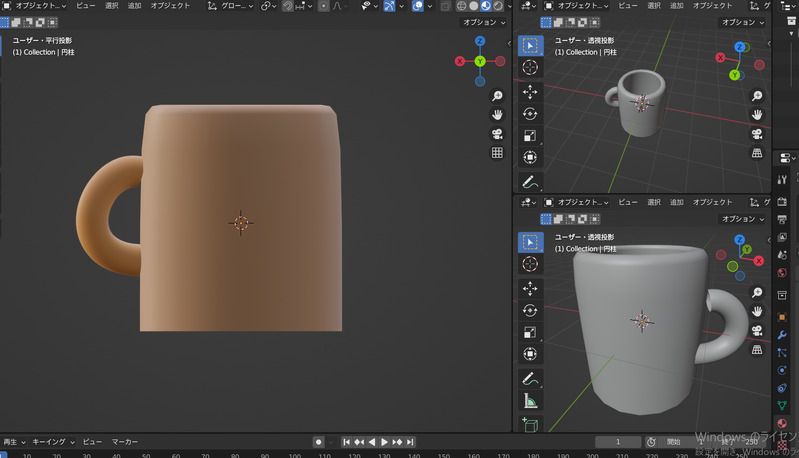Select the Annotate tool in the top-right viewport
This screenshot has width=799, height=458.
coord(530,182)
